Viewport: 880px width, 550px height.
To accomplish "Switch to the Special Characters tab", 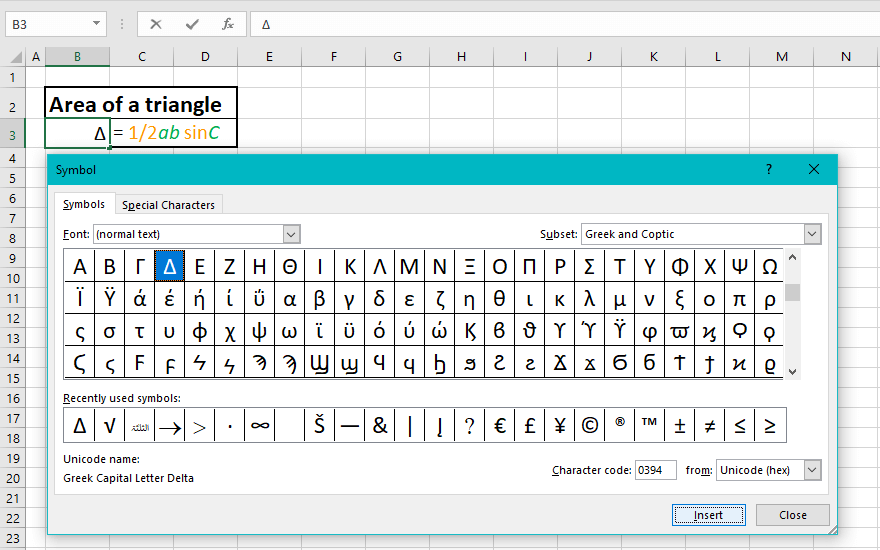I will click(168, 205).
